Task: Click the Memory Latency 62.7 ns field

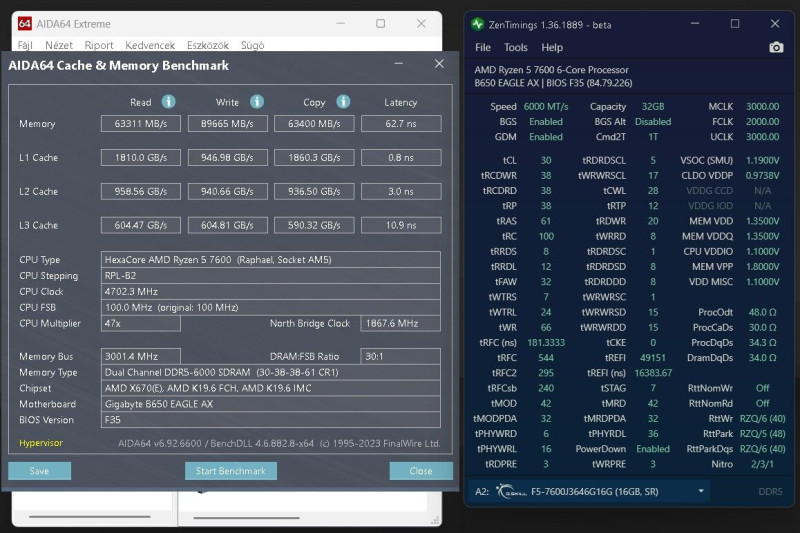Action: 401,123
